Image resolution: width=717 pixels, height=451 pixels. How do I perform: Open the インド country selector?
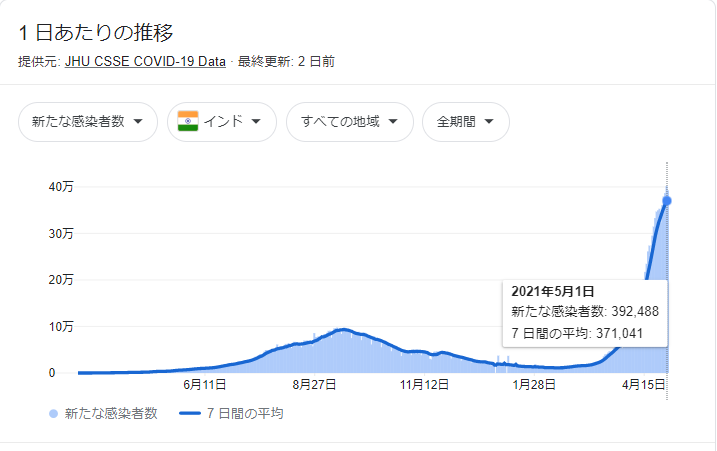(x=222, y=122)
